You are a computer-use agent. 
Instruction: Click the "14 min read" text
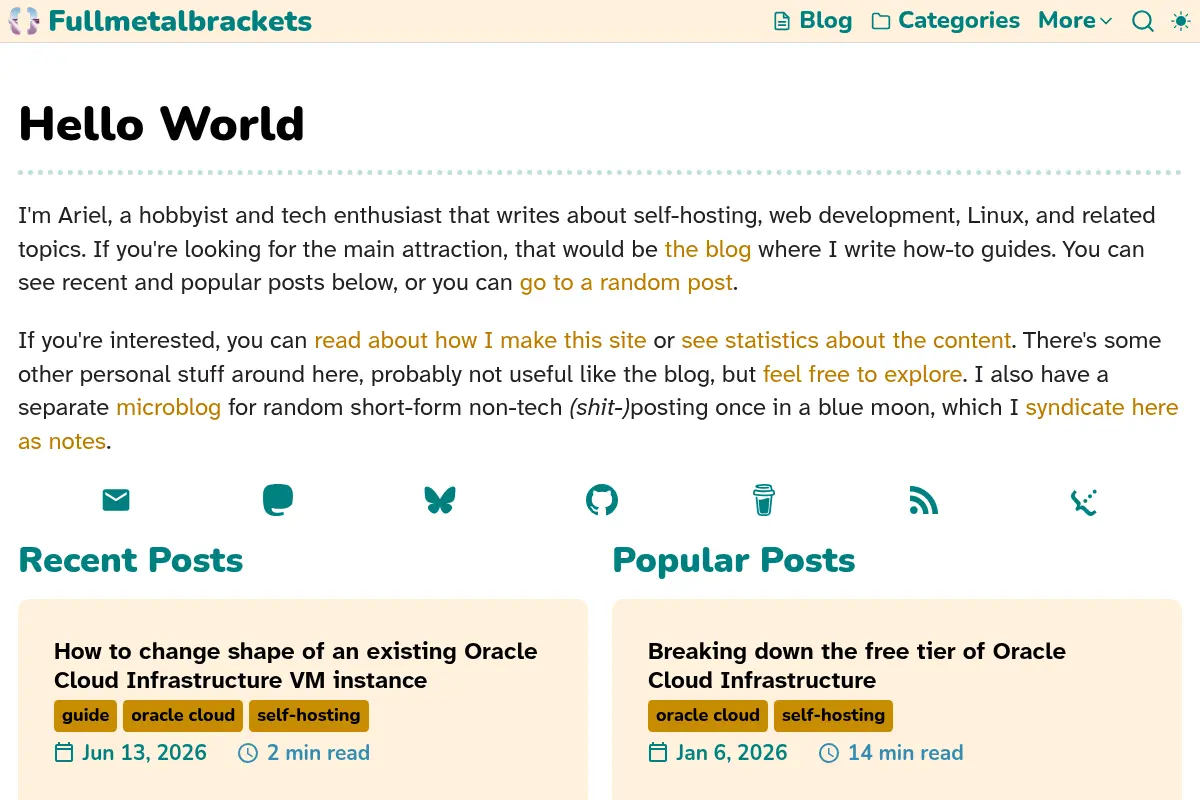(x=906, y=753)
